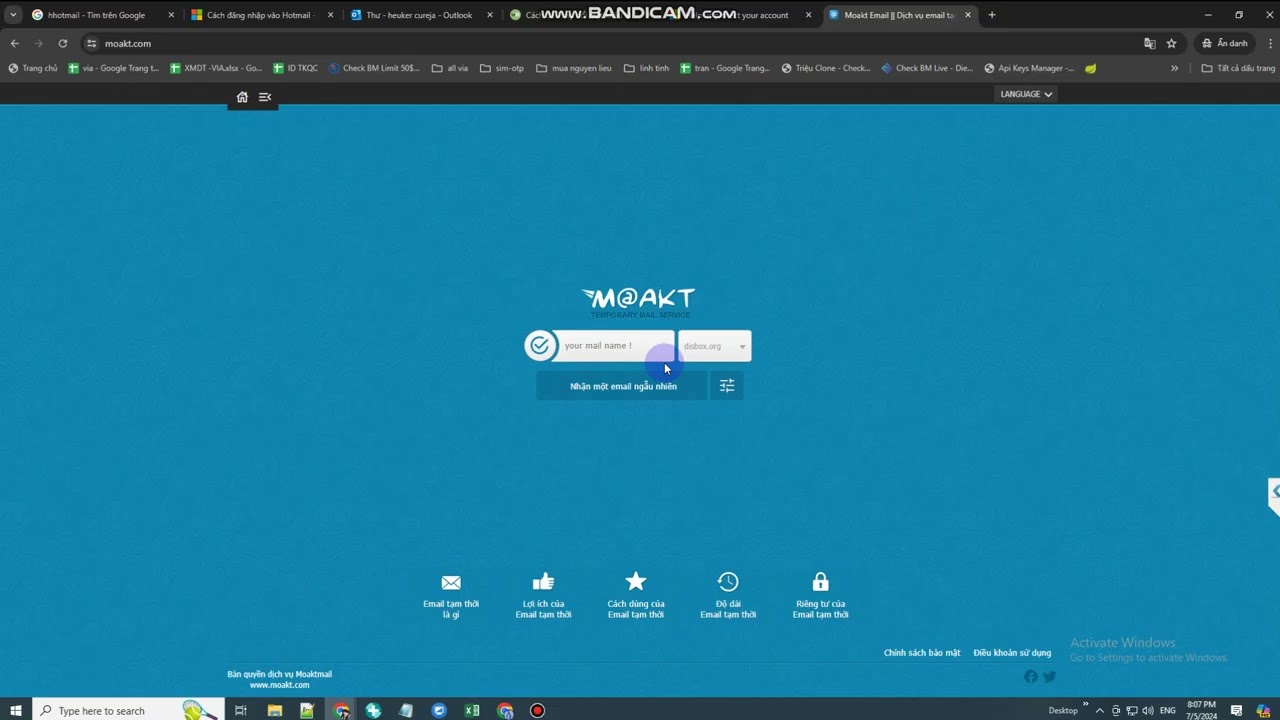Viewport: 1280px width, 720px height.
Task: Open Task View in taskbar
Action: click(x=241, y=711)
